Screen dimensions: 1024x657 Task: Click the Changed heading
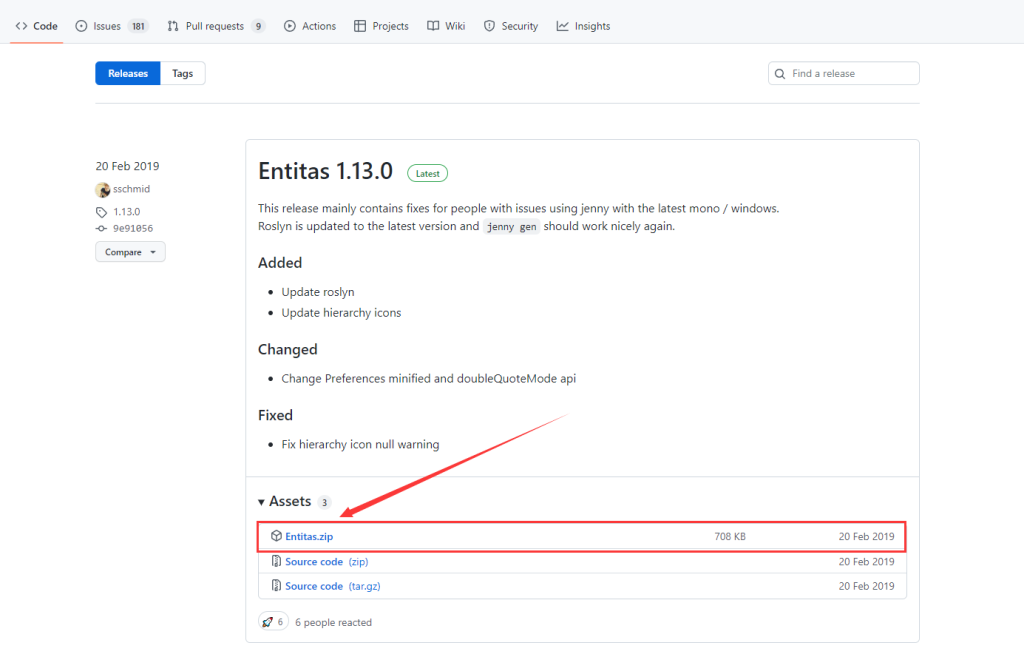coord(287,349)
